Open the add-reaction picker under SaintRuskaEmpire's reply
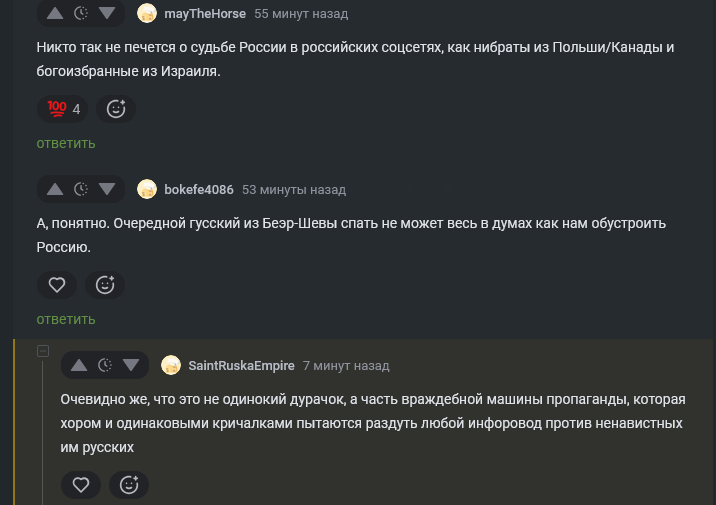The width and height of the screenshot is (716, 505). pyautogui.click(x=129, y=485)
